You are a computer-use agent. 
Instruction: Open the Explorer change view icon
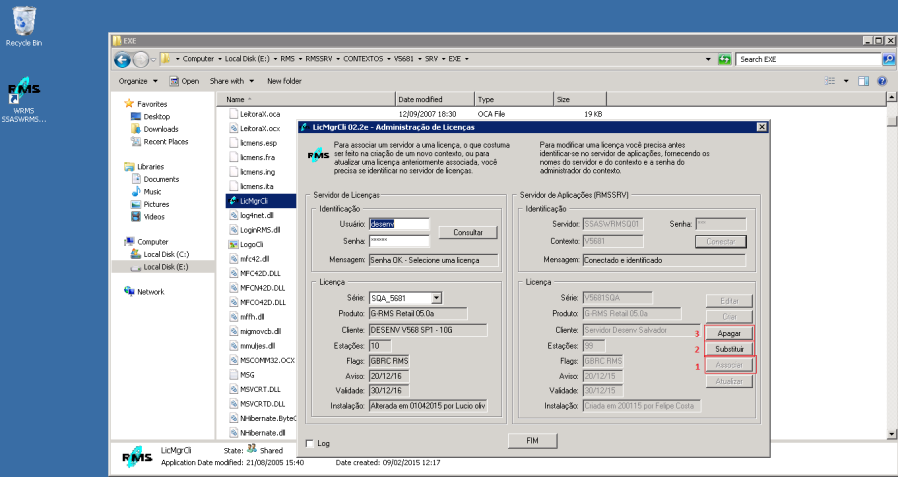pos(829,81)
